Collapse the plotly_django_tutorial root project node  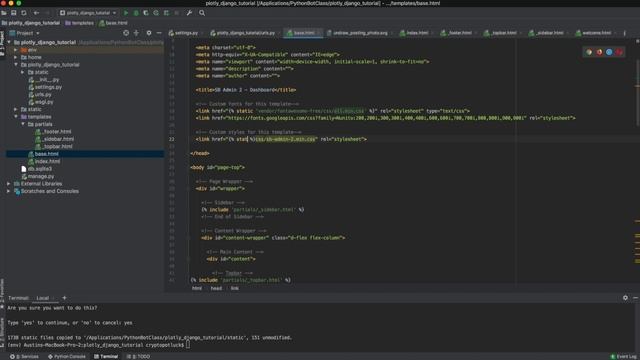point(9,42)
